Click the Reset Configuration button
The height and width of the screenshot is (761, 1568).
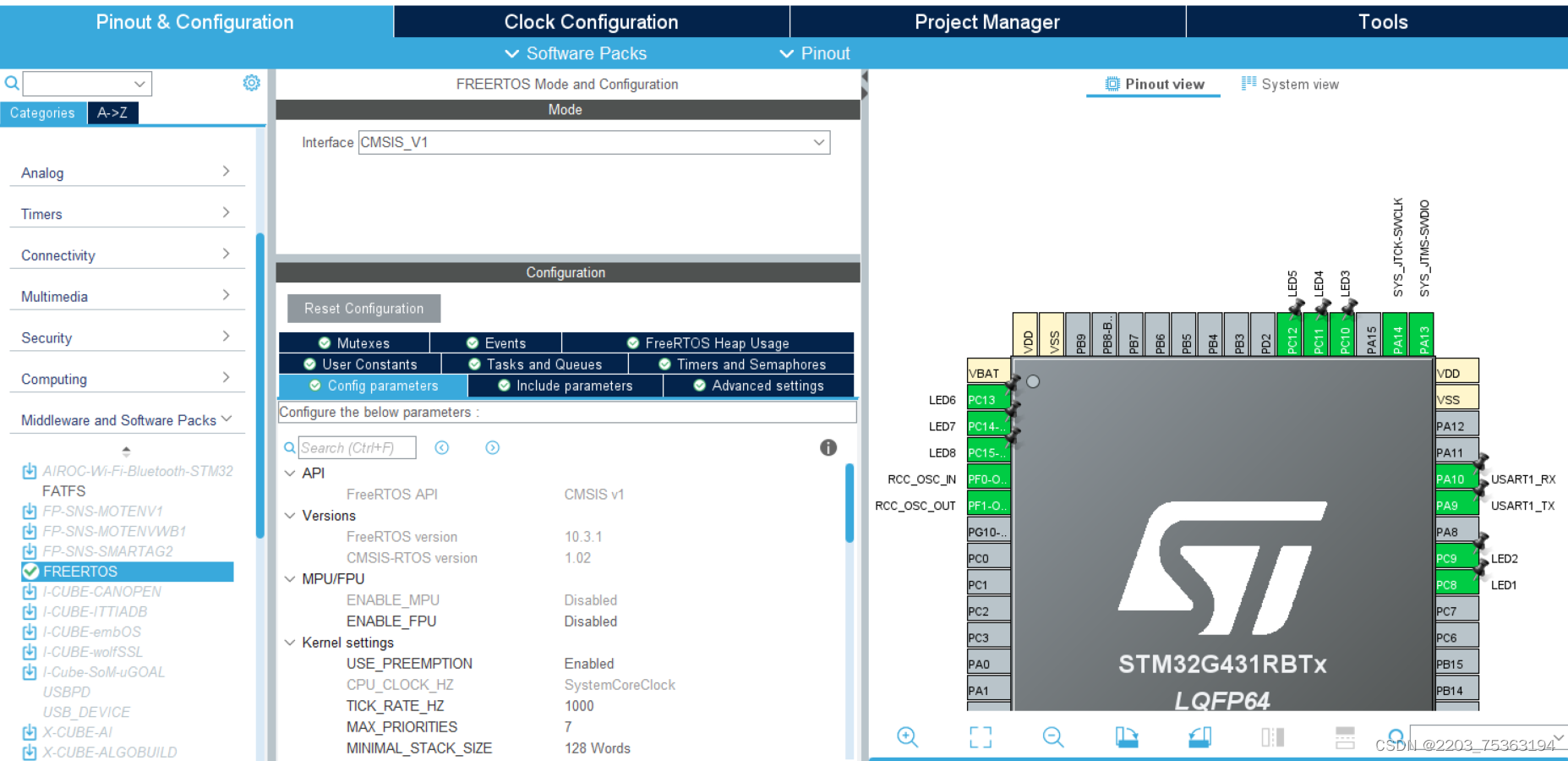pyautogui.click(x=364, y=309)
